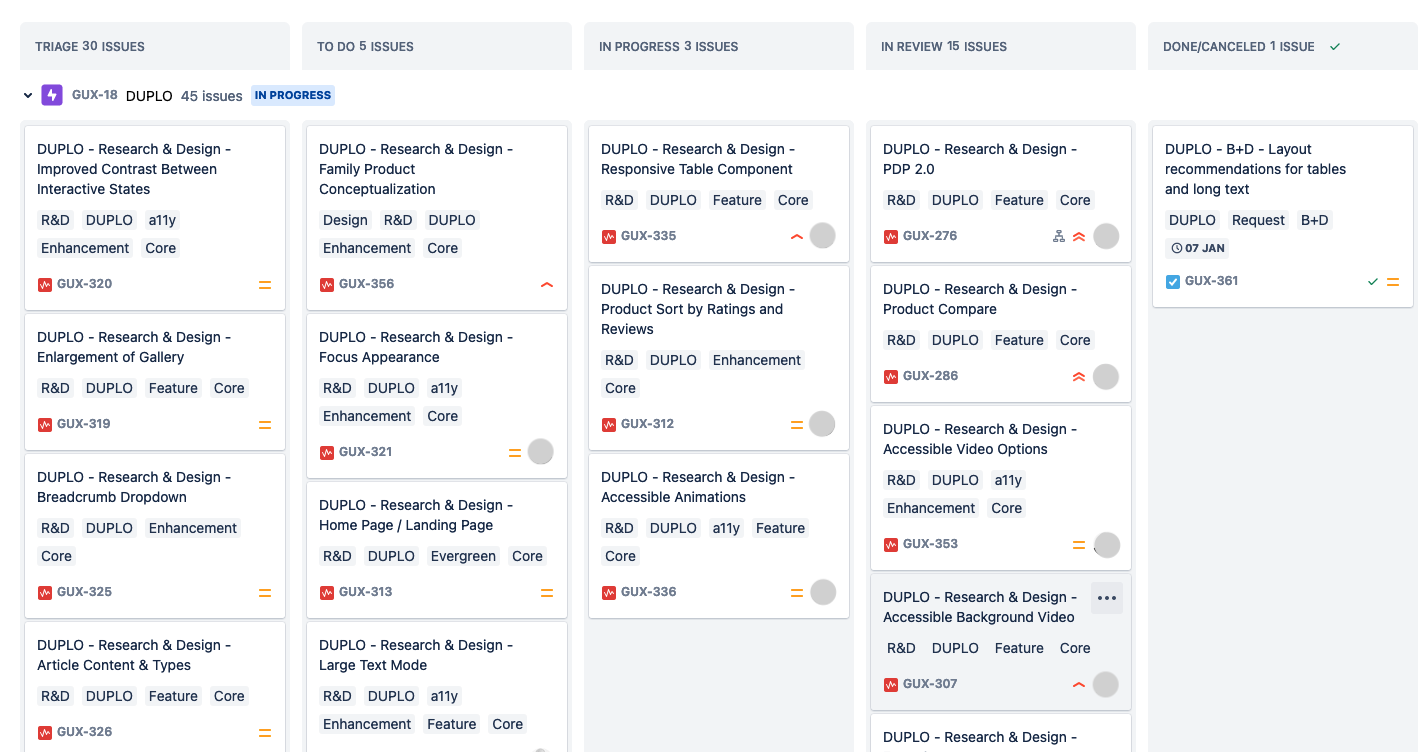Click the purple epic lightning icon for GUX-18
This screenshot has height=752, width=1424.
(x=52, y=96)
